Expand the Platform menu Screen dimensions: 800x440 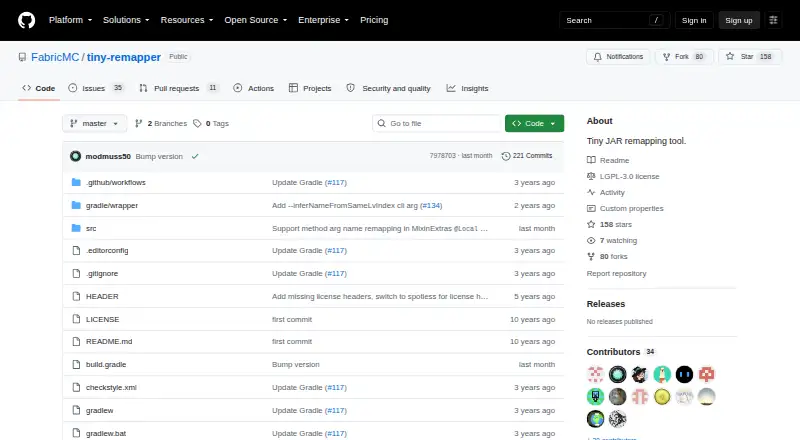pyautogui.click(x=70, y=20)
